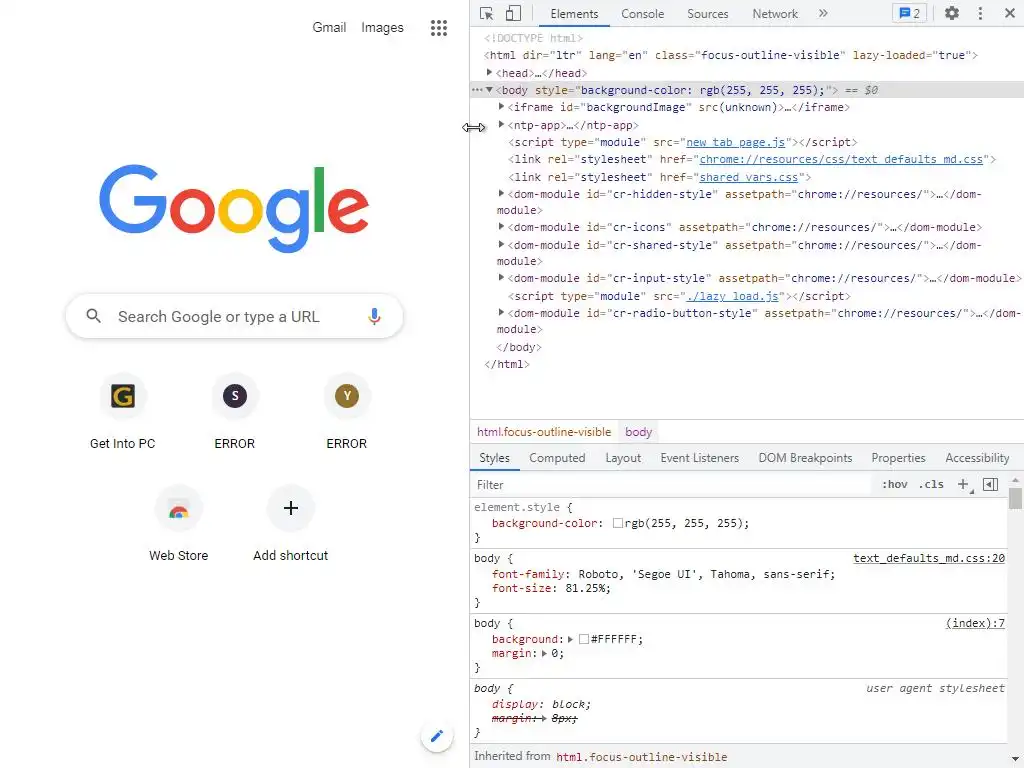Image resolution: width=1024 pixels, height=768 pixels.
Task: Activate the inspect element picker icon
Action: tap(487, 13)
